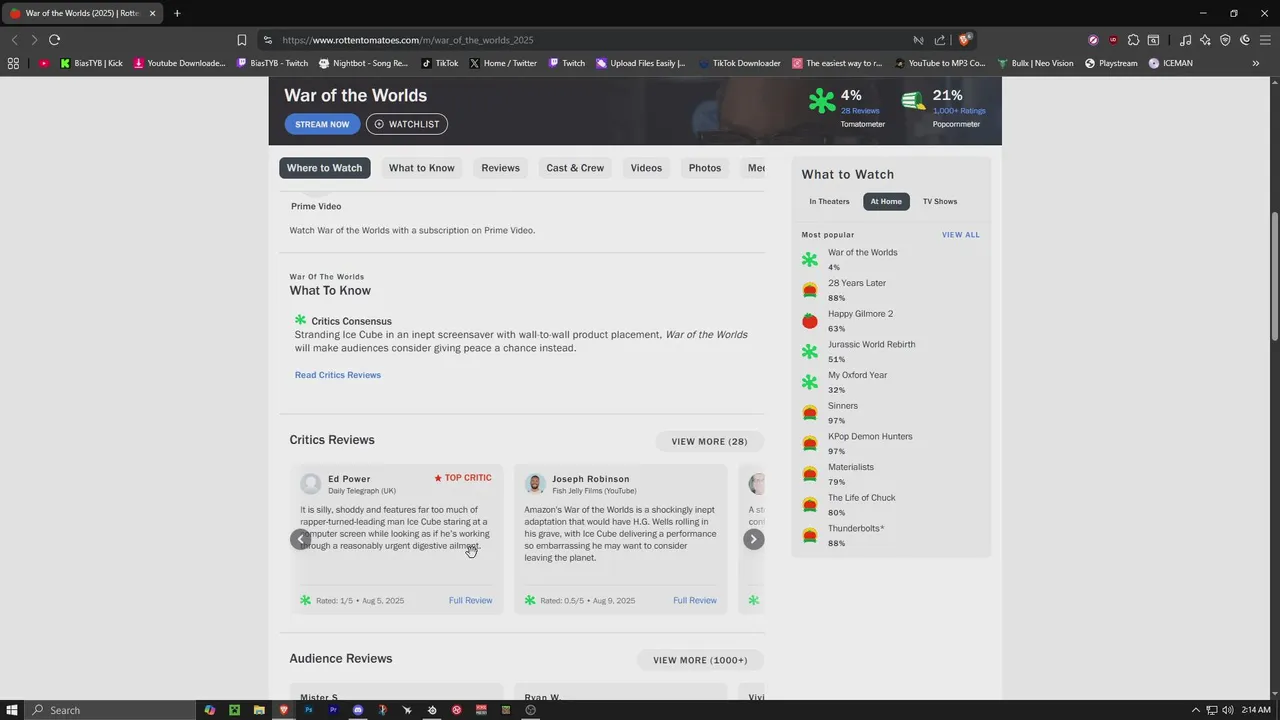Open 28 Years Later in What to Watch

point(857,283)
